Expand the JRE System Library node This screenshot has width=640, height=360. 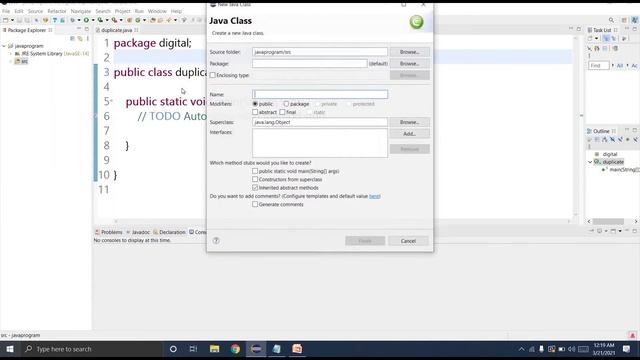pyautogui.click(x=11, y=54)
